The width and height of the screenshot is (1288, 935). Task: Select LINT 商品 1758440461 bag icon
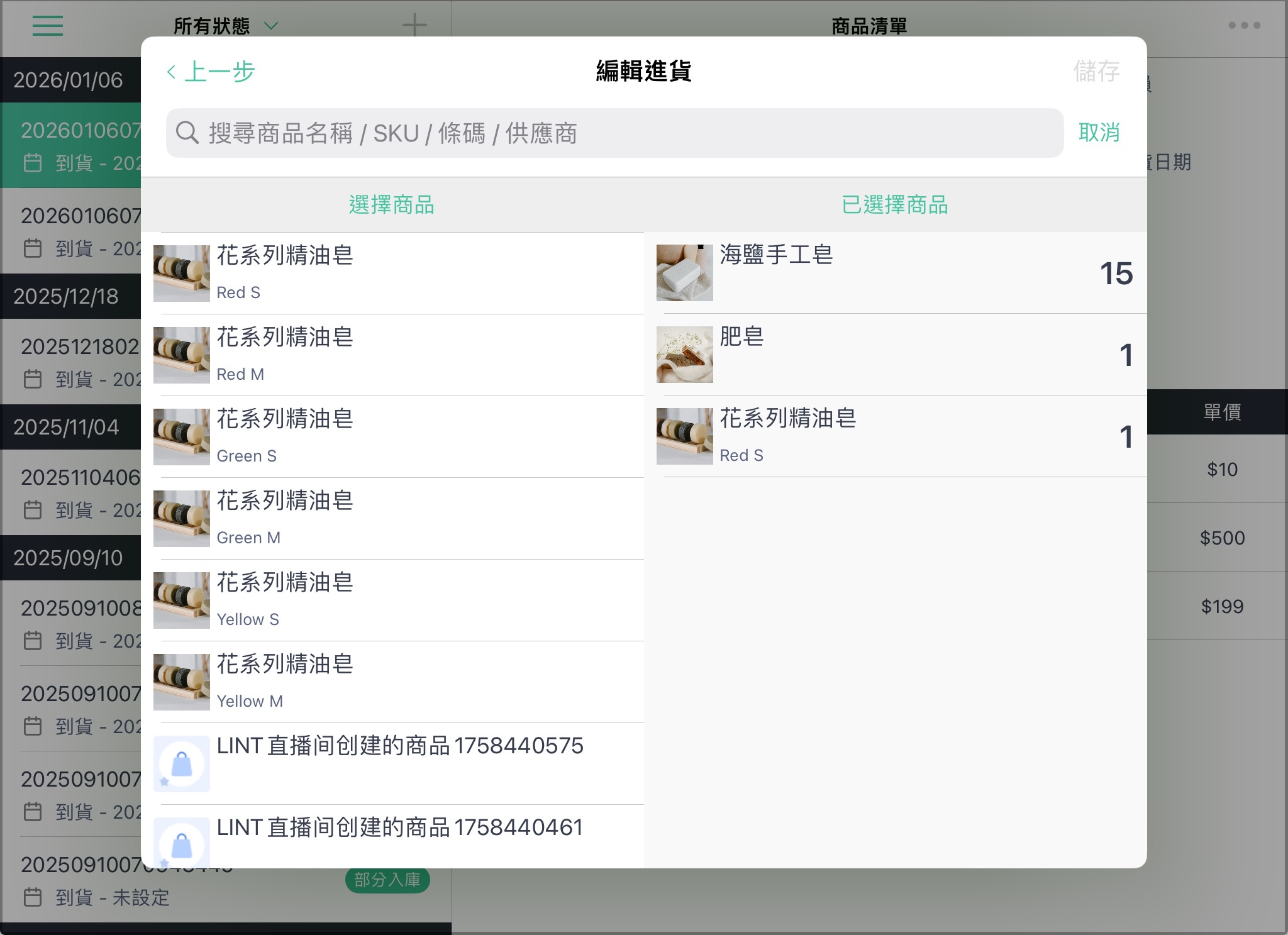pyautogui.click(x=182, y=843)
